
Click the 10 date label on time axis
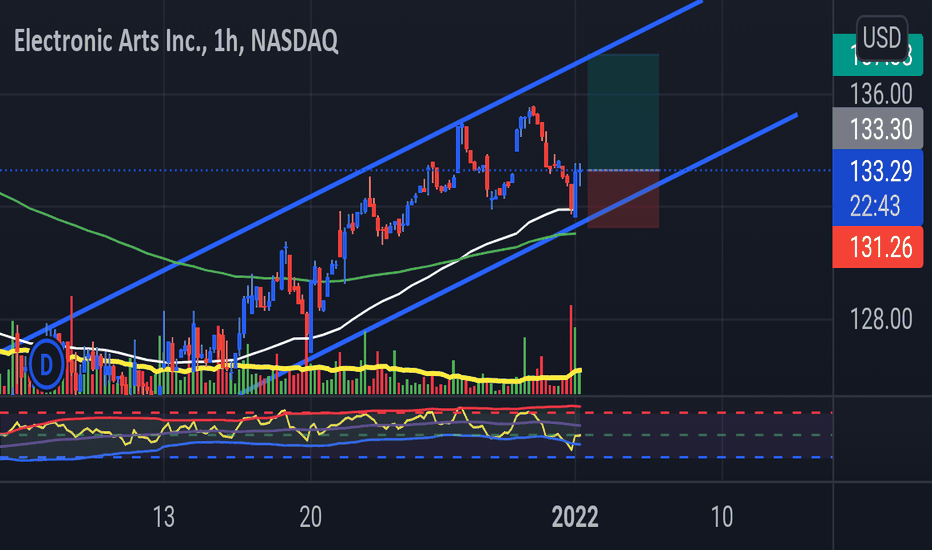(722, 517)
